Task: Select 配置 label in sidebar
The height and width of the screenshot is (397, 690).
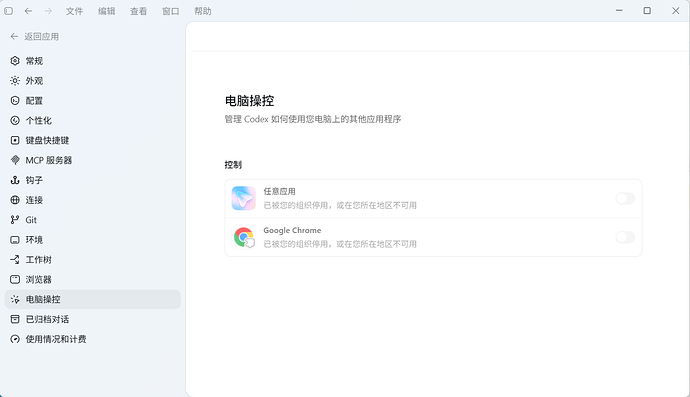Action: [34, 100]
